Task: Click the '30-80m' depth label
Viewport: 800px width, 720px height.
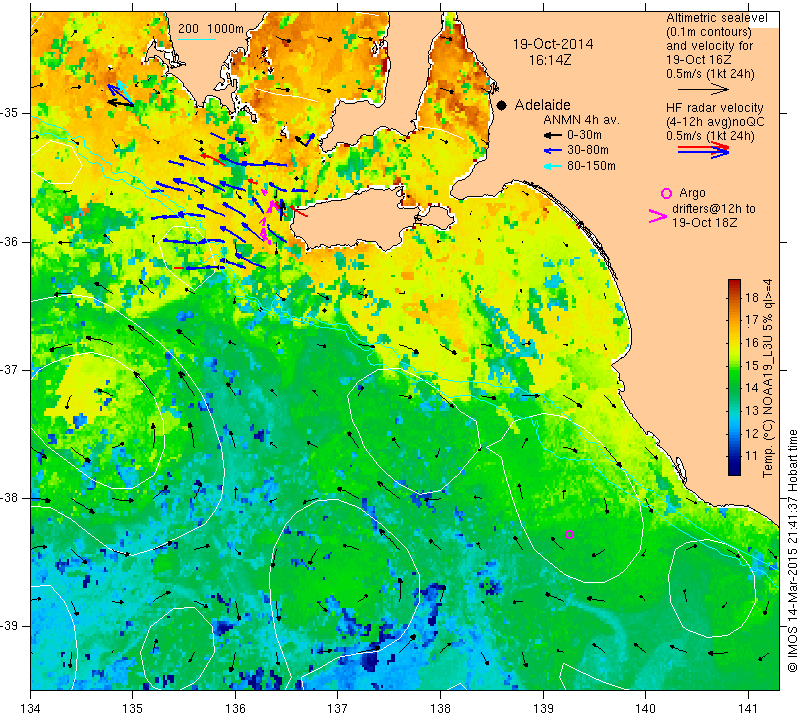Action: point(588,150)
